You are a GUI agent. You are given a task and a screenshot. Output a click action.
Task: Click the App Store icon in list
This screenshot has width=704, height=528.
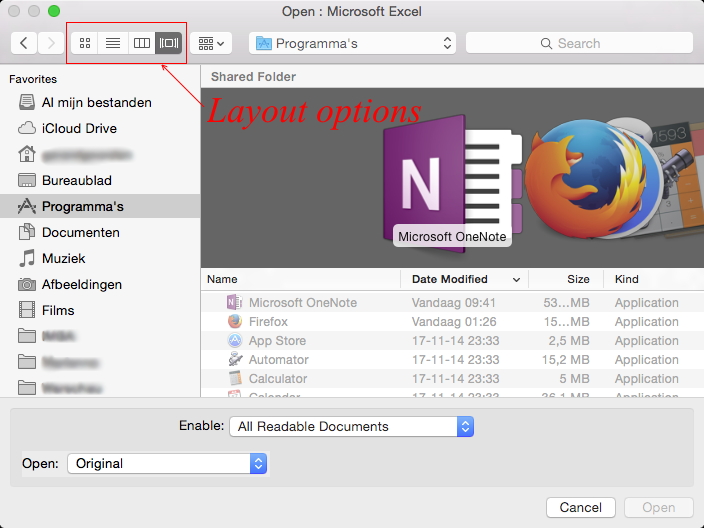click(234, 340)
